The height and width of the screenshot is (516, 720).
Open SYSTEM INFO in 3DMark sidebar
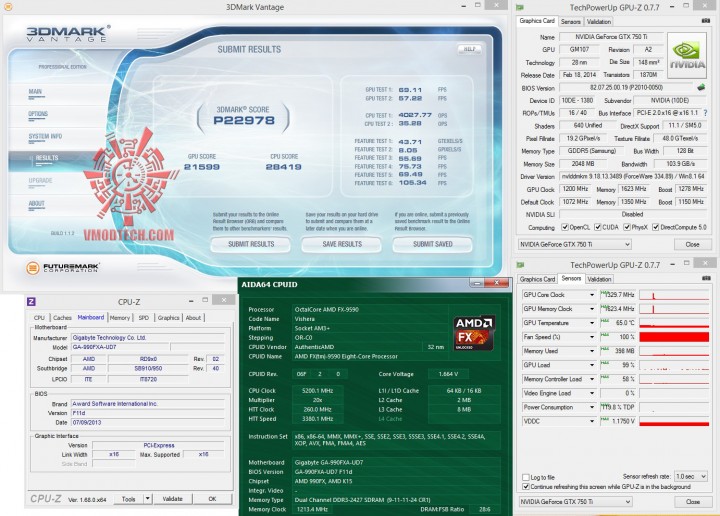tap(45, 138)
